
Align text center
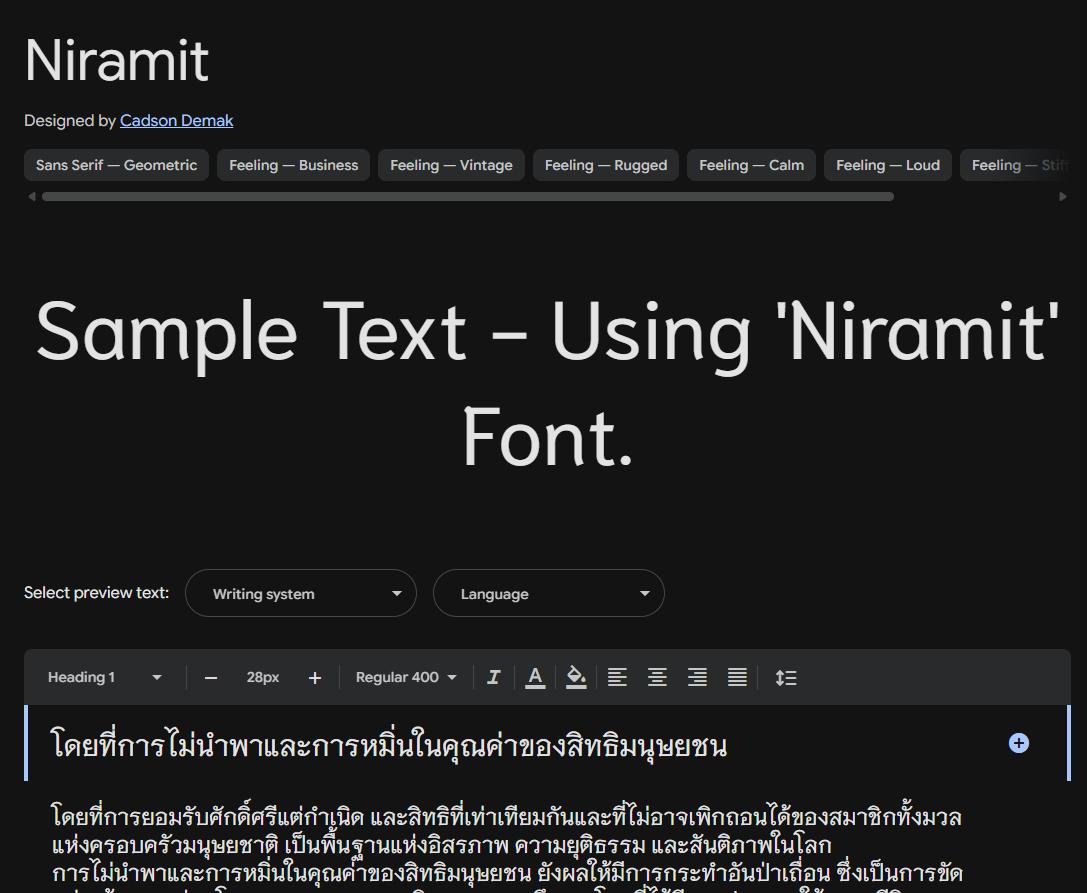tap(657, 677)
